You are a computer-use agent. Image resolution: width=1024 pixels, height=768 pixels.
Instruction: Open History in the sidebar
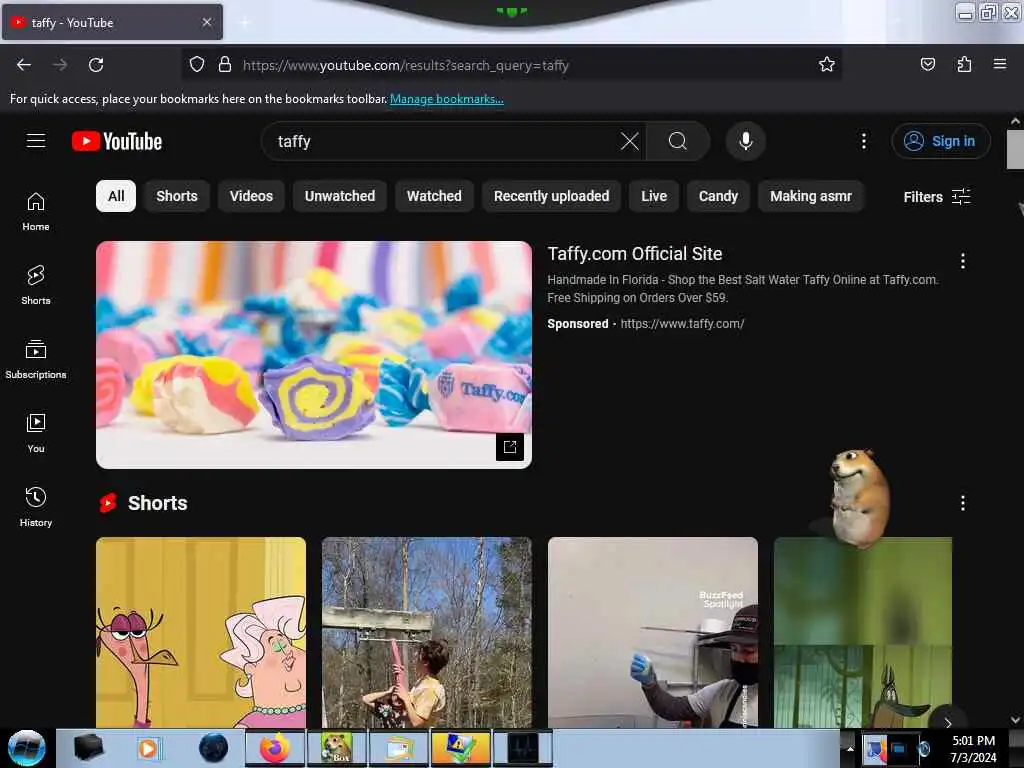coord(36,507)
